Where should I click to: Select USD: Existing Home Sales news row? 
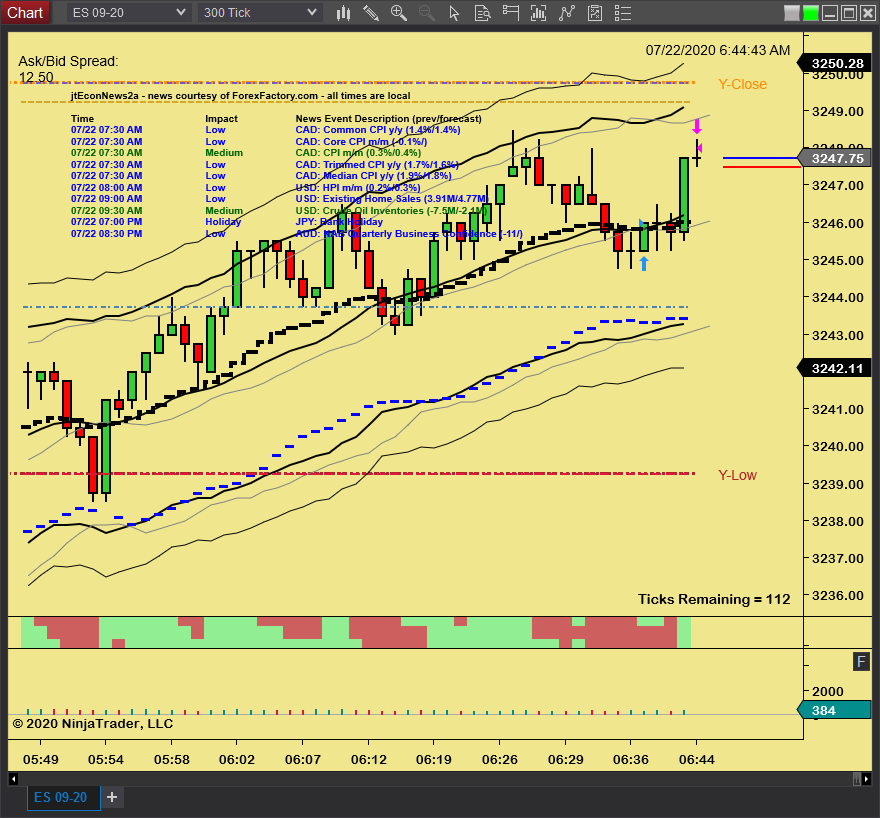click(279, 199)
